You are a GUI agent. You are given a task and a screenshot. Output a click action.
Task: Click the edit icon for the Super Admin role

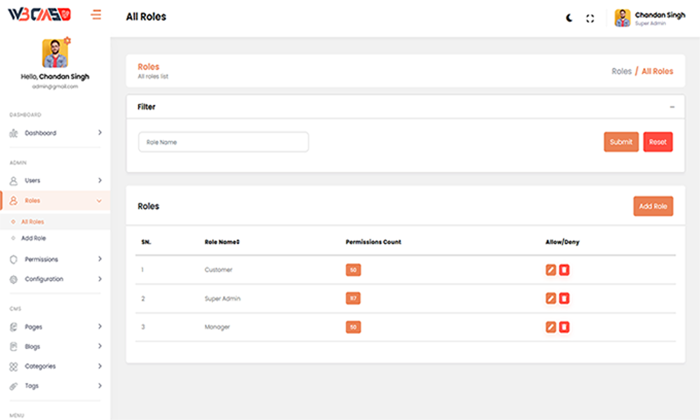(x=550, y=298)
